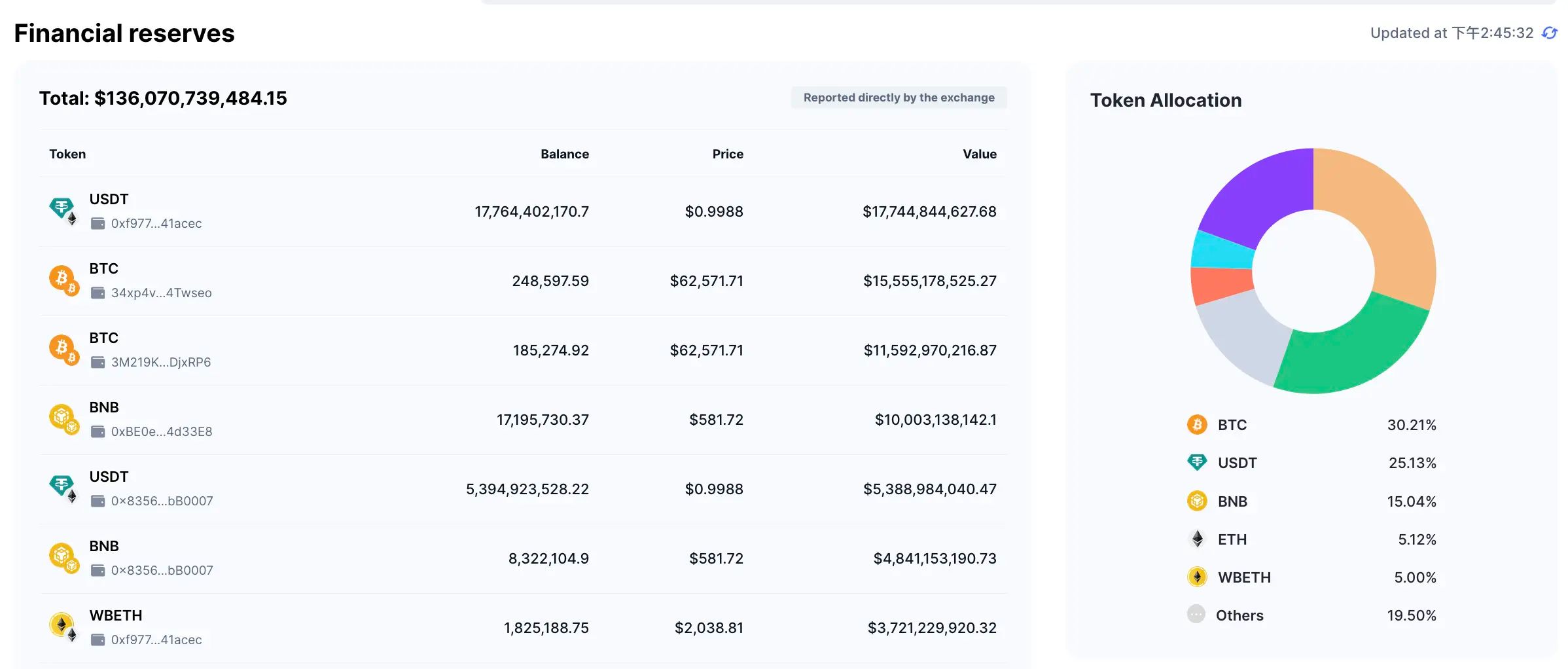Click the wallet icon under USDT 17,764,402,170.7 row
1568x669 pixels.
coord(98,224)
